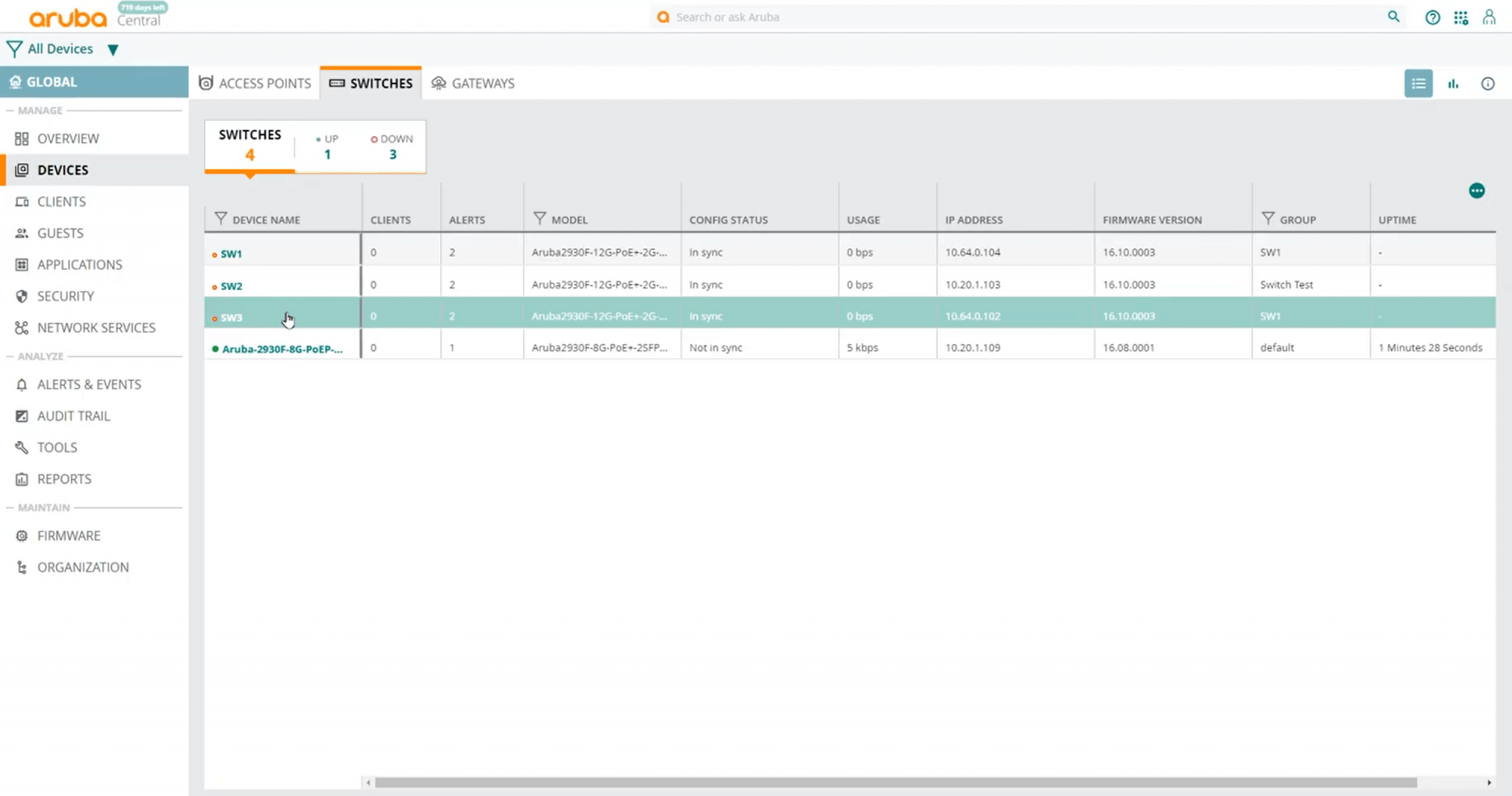Click the scrollbar right arrow
Viewport: 1512px width, 796px height.
tap(1489, 783)
